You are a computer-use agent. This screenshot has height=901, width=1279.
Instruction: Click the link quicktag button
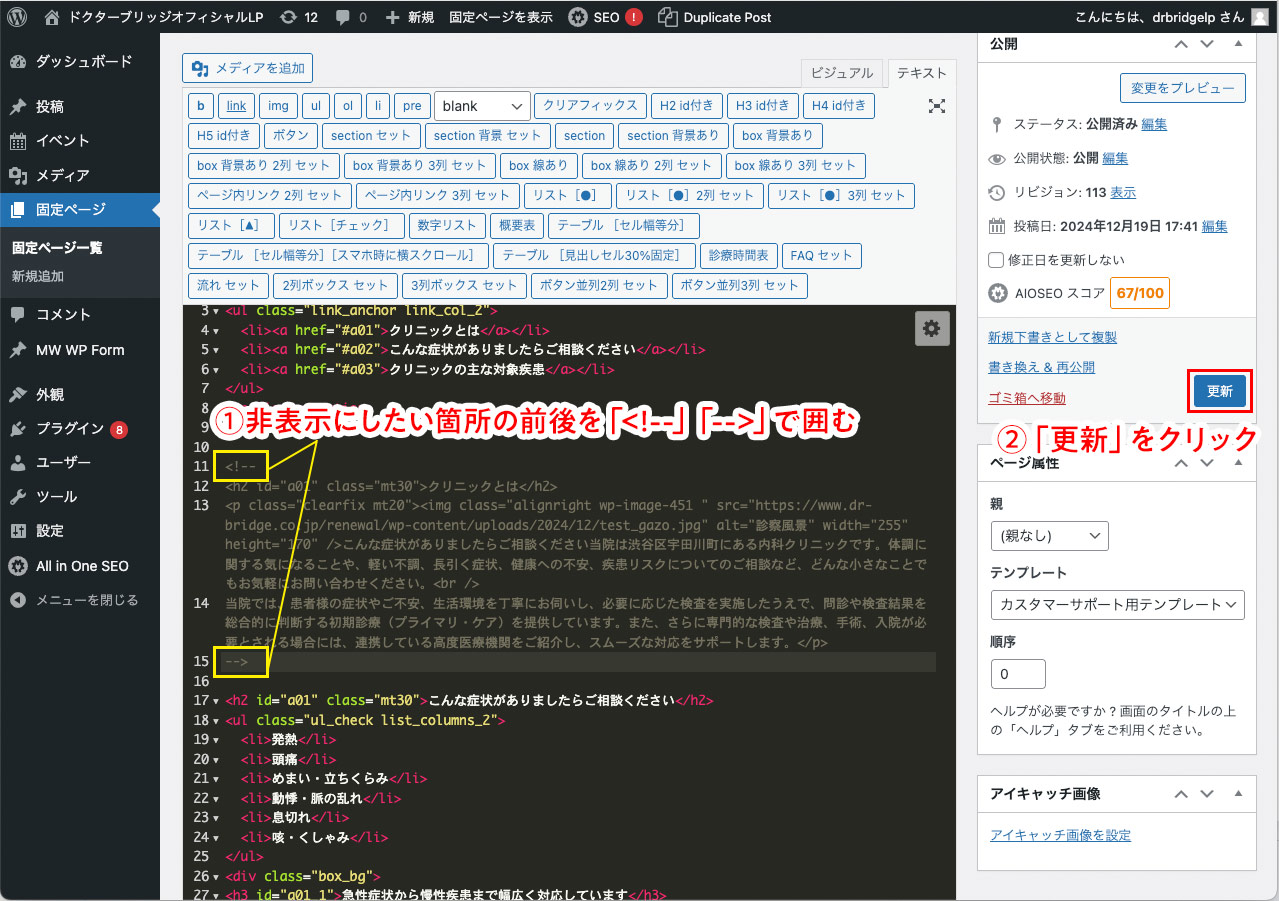coord(236,106)
